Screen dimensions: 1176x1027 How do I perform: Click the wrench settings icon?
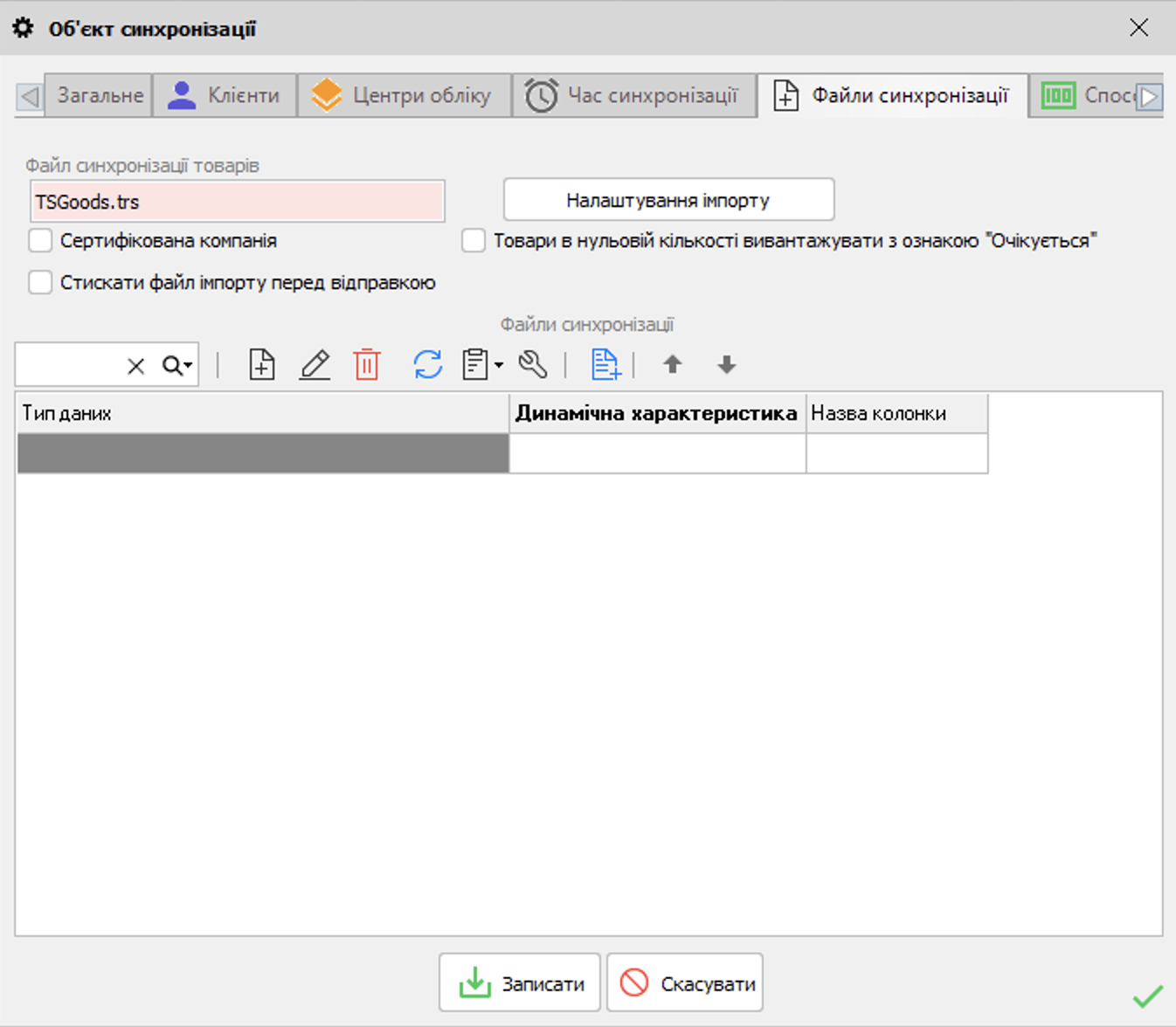coord(533,364)
